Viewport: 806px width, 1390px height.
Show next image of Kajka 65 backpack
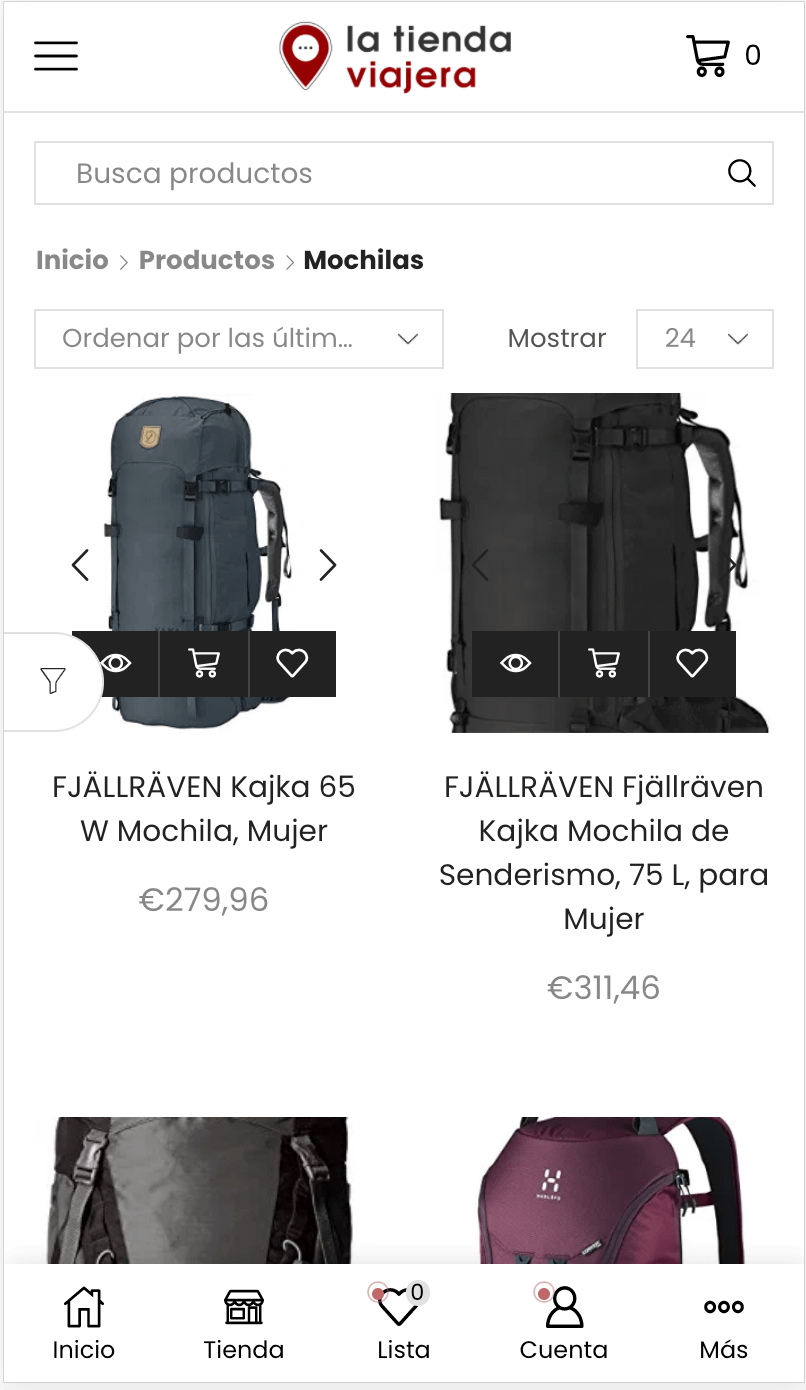(x=327, y=565)
